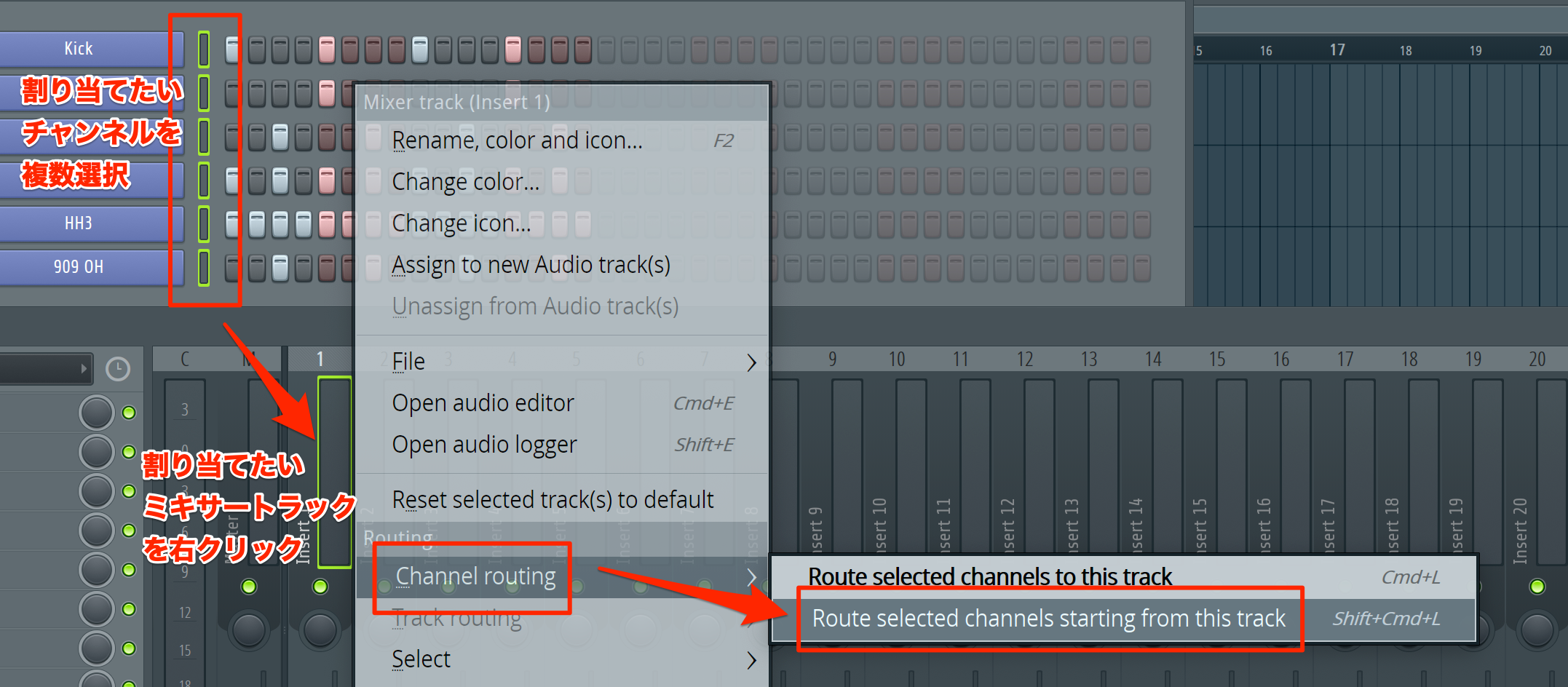This screenshot has height=687, width=1568.
Task: Choose Rename, color and icon
Action: tap(517, 140)
